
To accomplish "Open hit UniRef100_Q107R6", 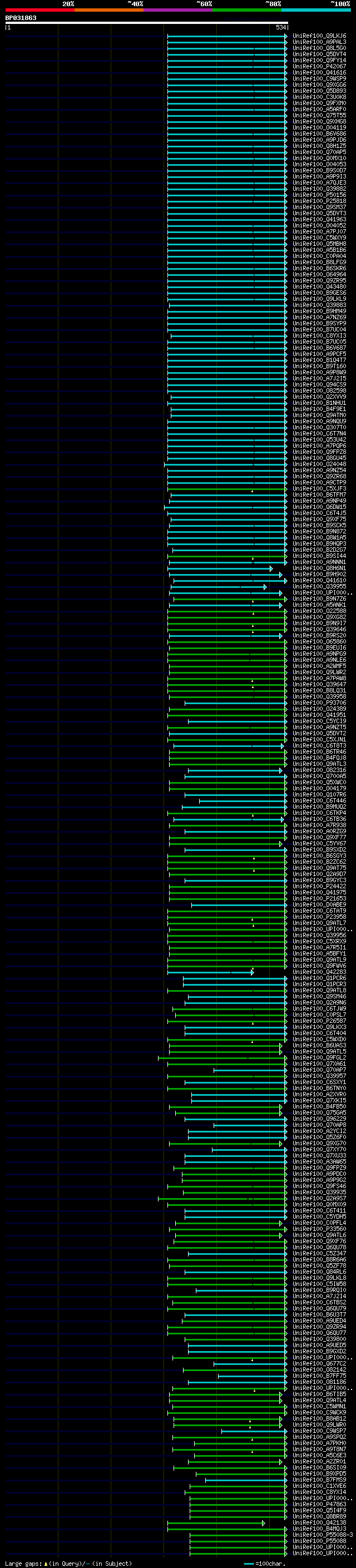I will pyautogui.click(x=319, y=795).
